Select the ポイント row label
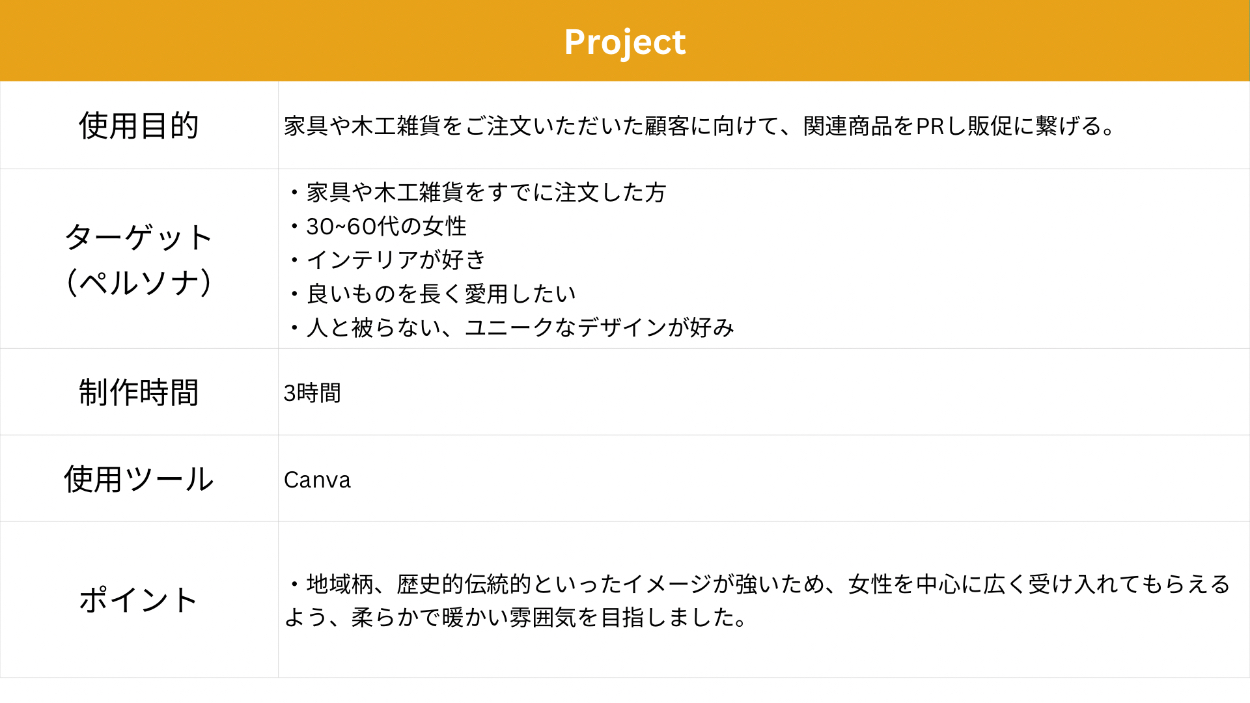This screenshot has height=703, width=1250. [x=139, y=600]
